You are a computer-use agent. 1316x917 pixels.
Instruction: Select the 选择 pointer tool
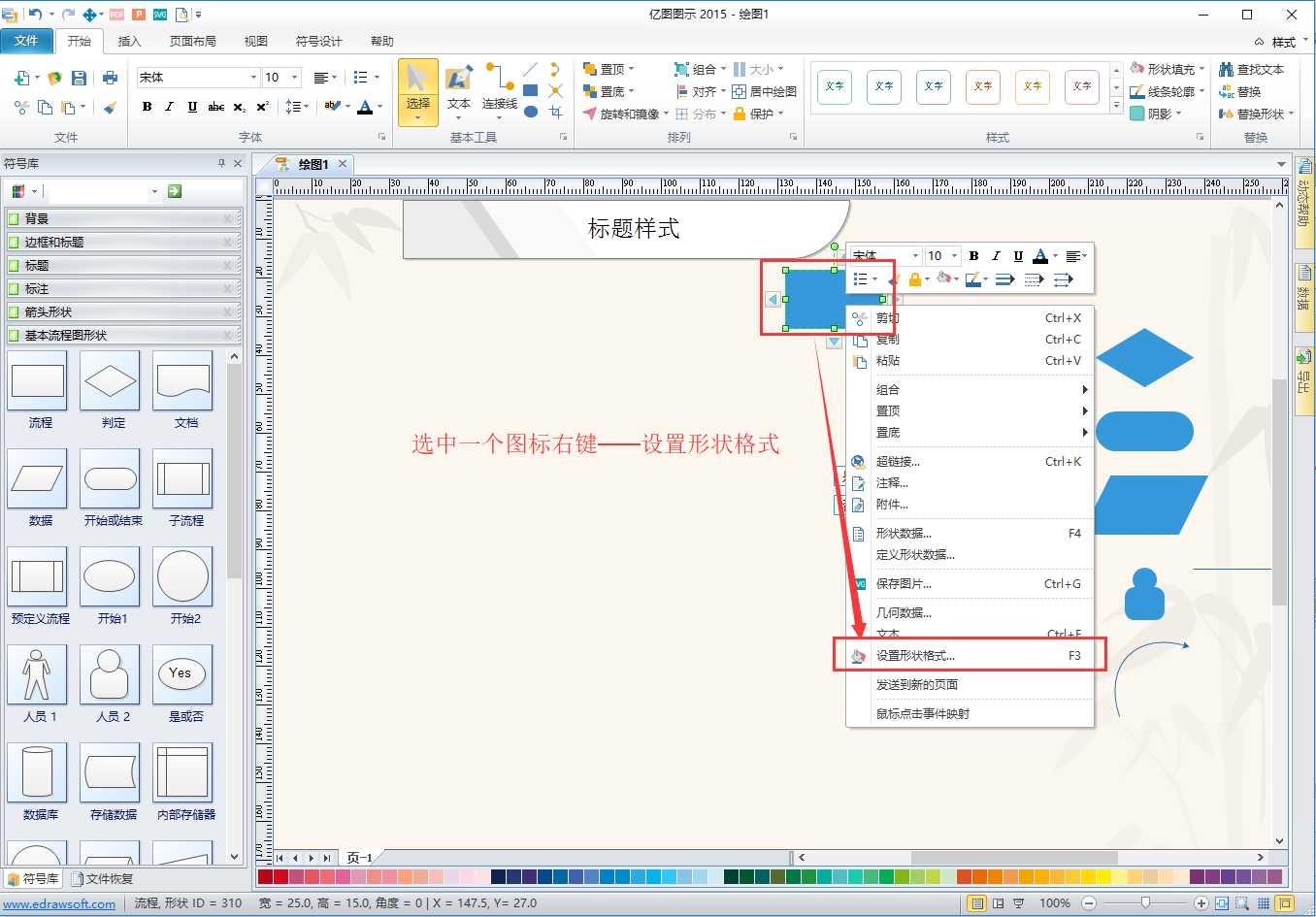(418, 91)
